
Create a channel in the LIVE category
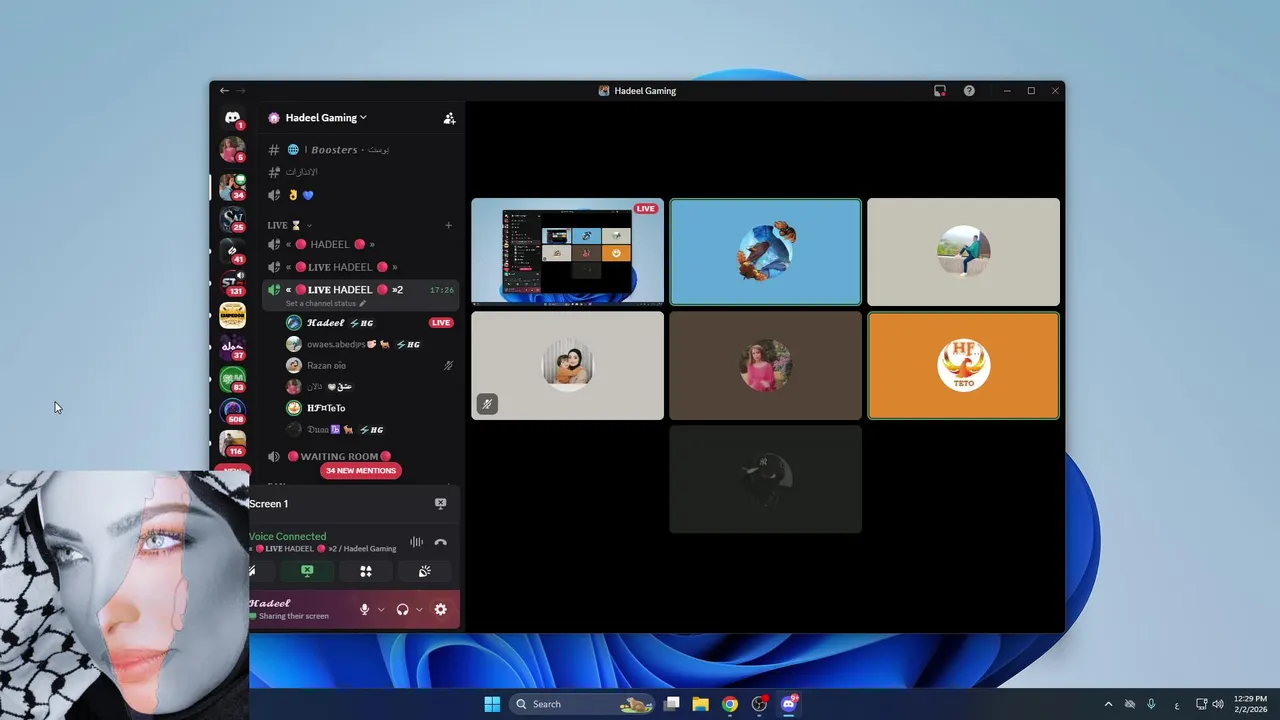(448, 225)
